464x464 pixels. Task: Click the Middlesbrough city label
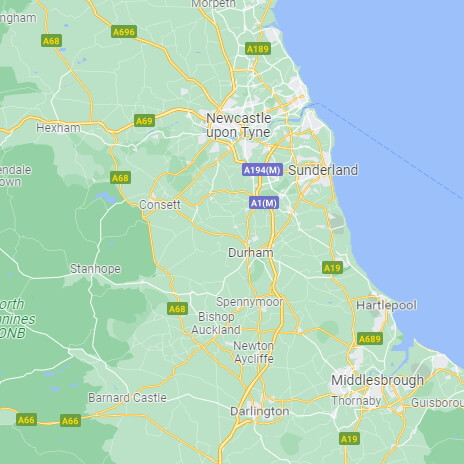(x=377, y=380)
